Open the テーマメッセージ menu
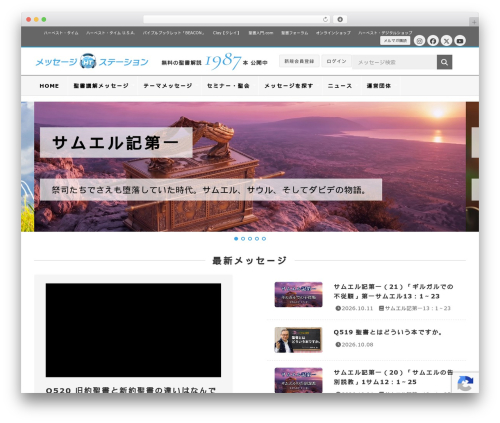 click(168, 86)
